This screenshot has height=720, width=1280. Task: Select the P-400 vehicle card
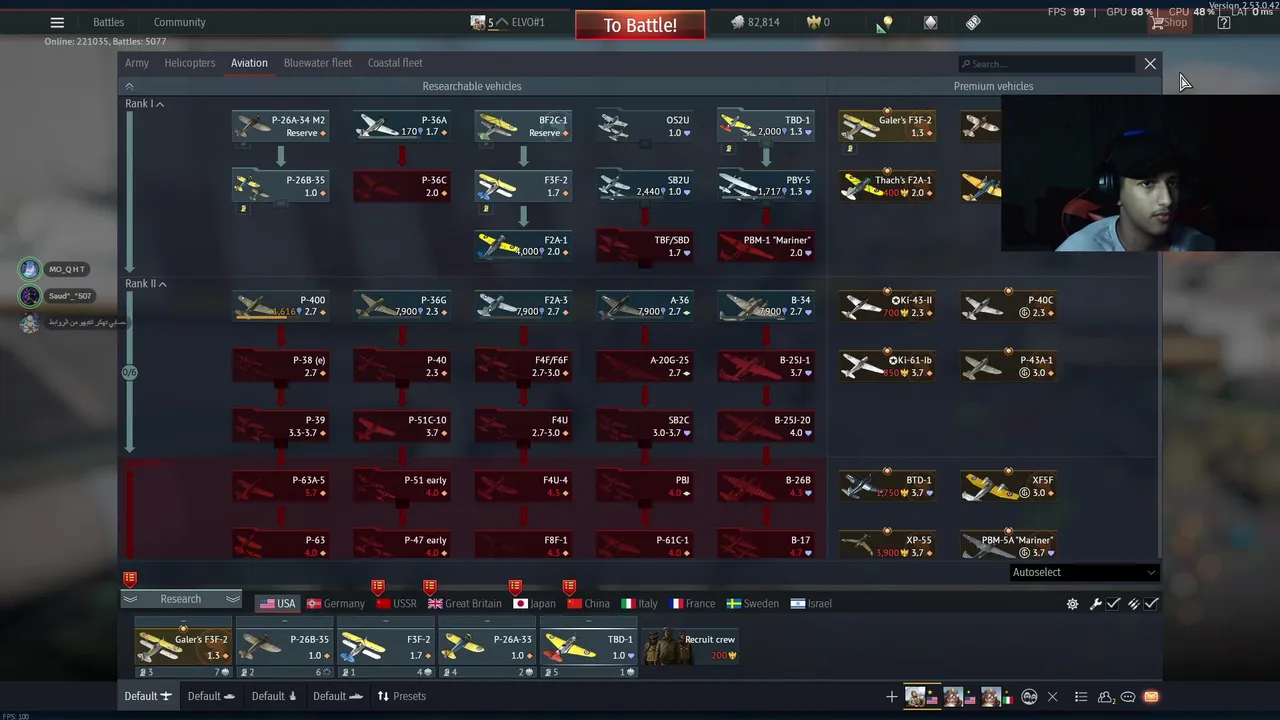(281, 306)
